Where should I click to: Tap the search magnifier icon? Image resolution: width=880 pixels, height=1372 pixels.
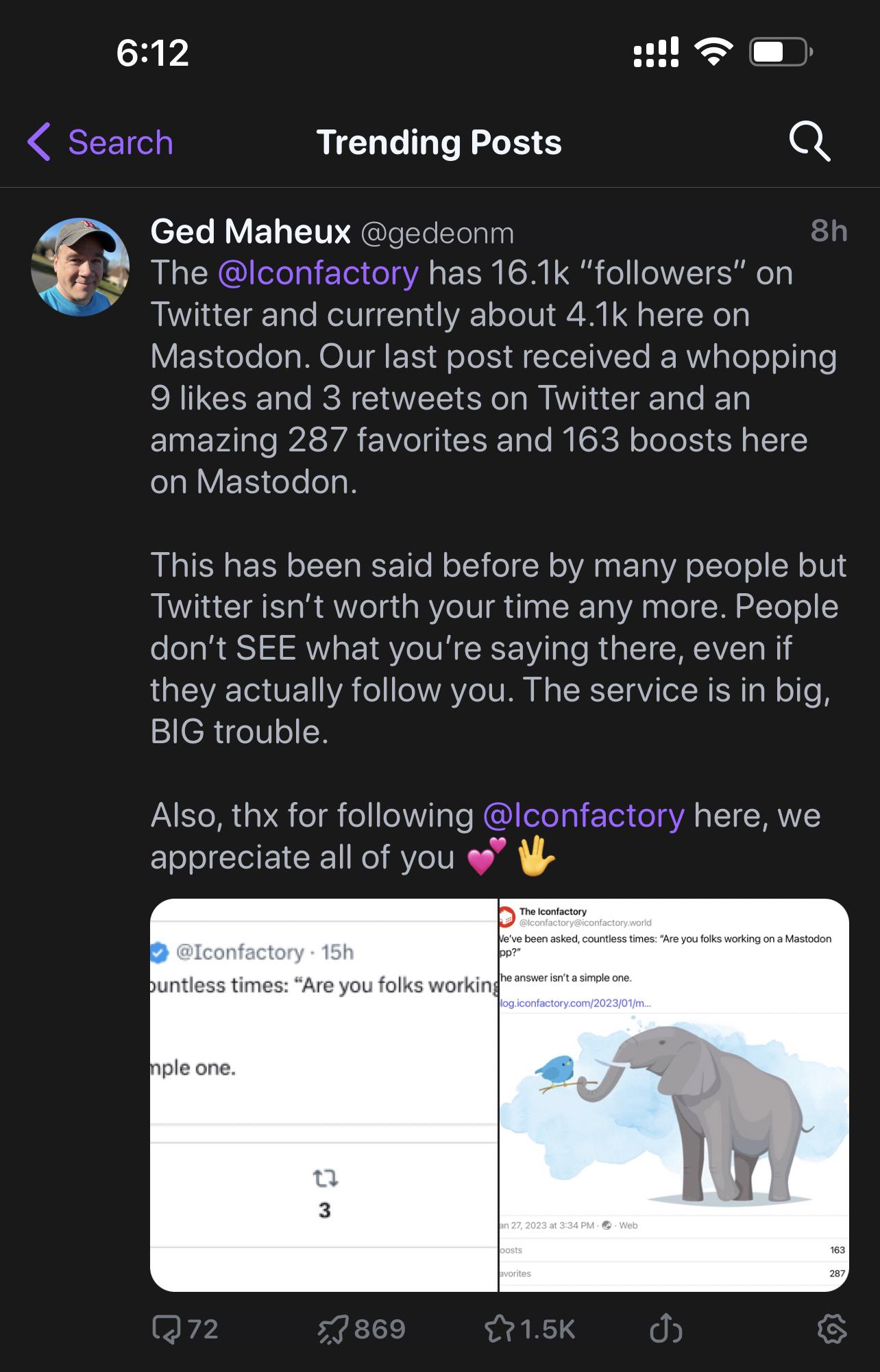809,142
